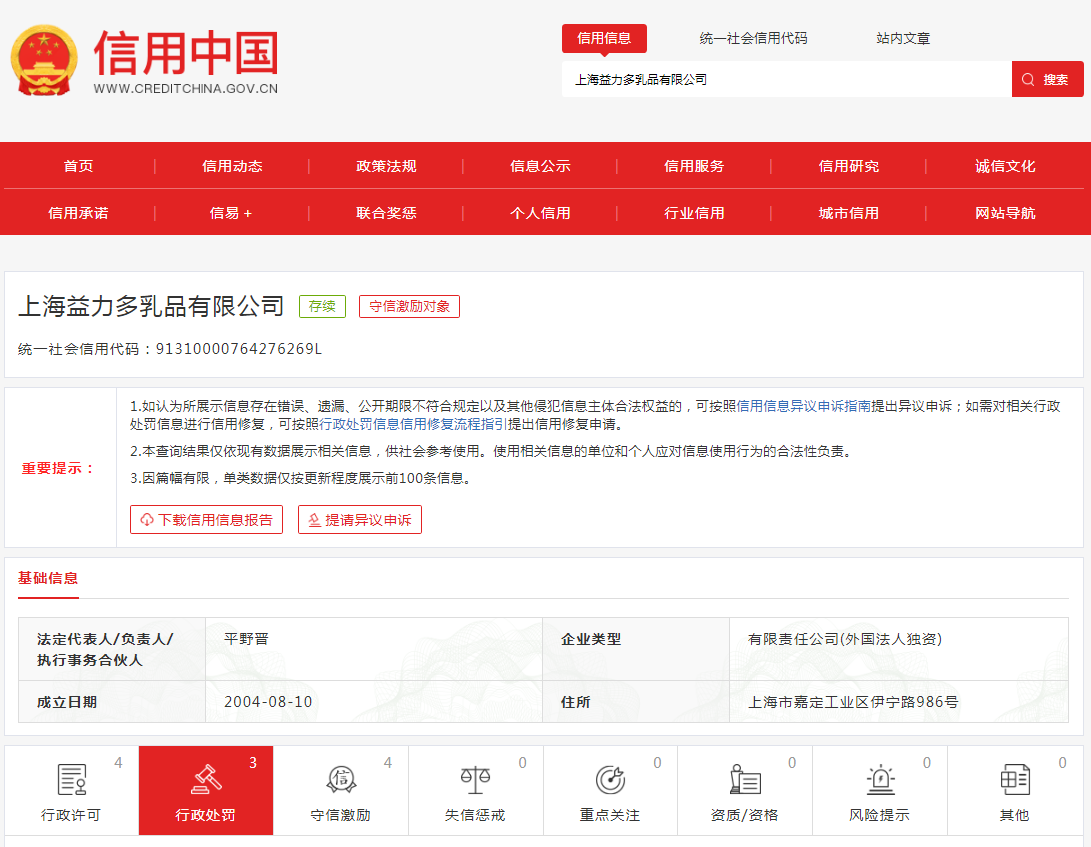The height and width of the screenshot is (847, 1091).
Task: Select the 其他 category icon
Action: click(1014, 780)
